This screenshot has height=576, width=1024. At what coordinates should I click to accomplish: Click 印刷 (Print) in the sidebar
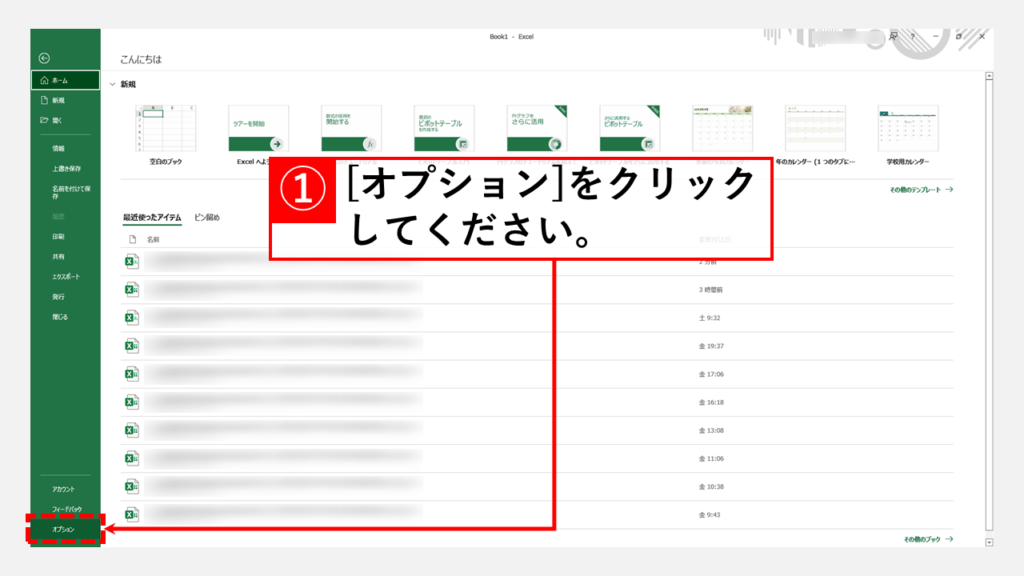coord(58,237)
